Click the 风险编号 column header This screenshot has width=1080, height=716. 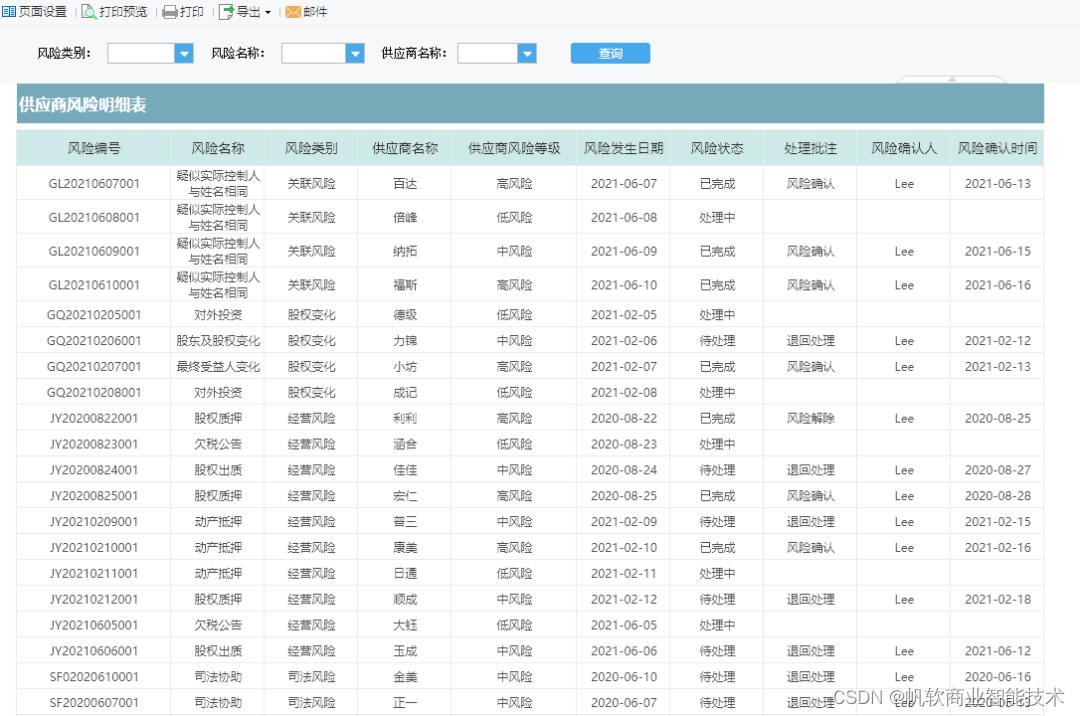click(94, 148)
